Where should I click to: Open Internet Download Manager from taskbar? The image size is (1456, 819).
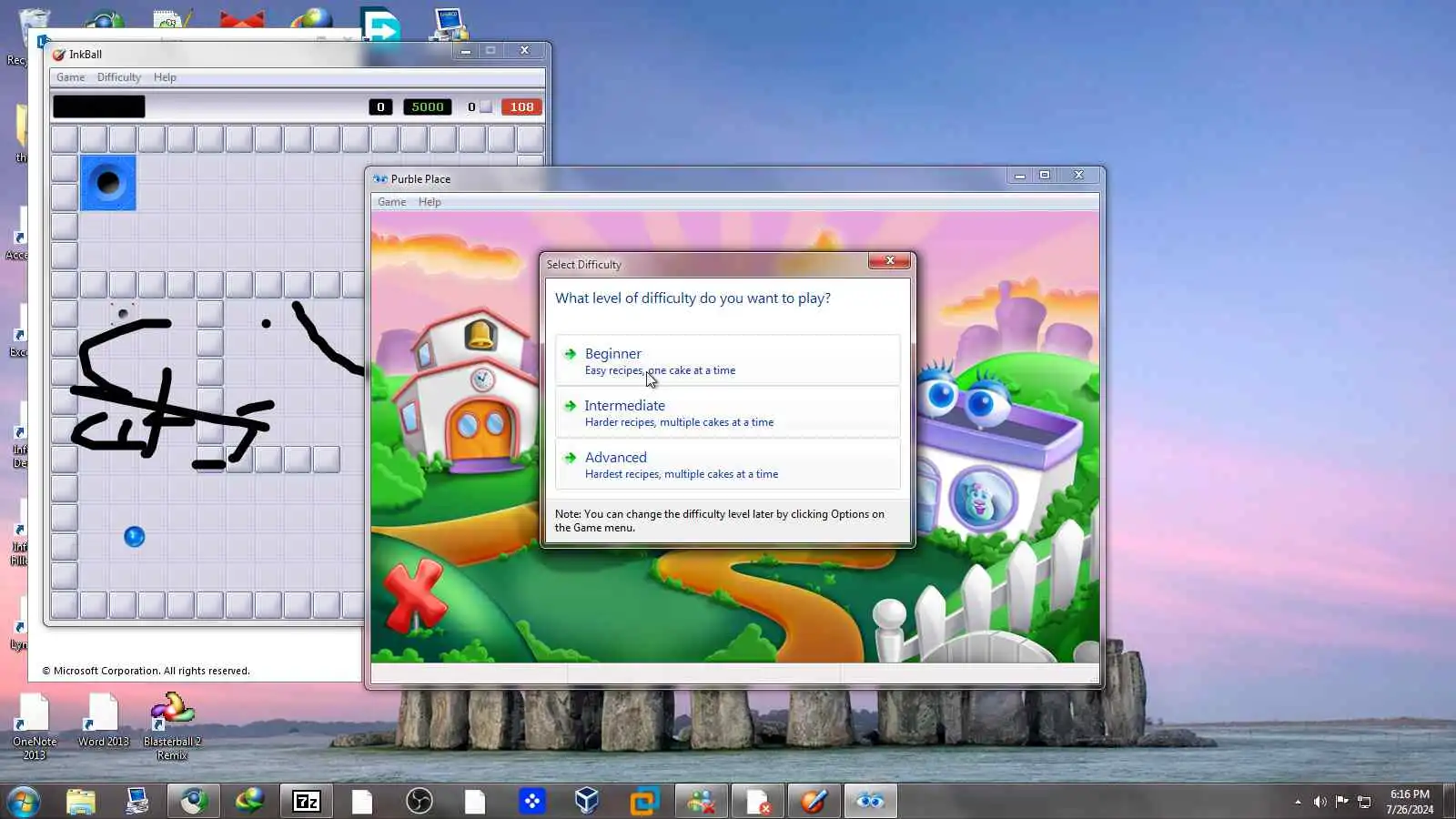click(250, 802)
